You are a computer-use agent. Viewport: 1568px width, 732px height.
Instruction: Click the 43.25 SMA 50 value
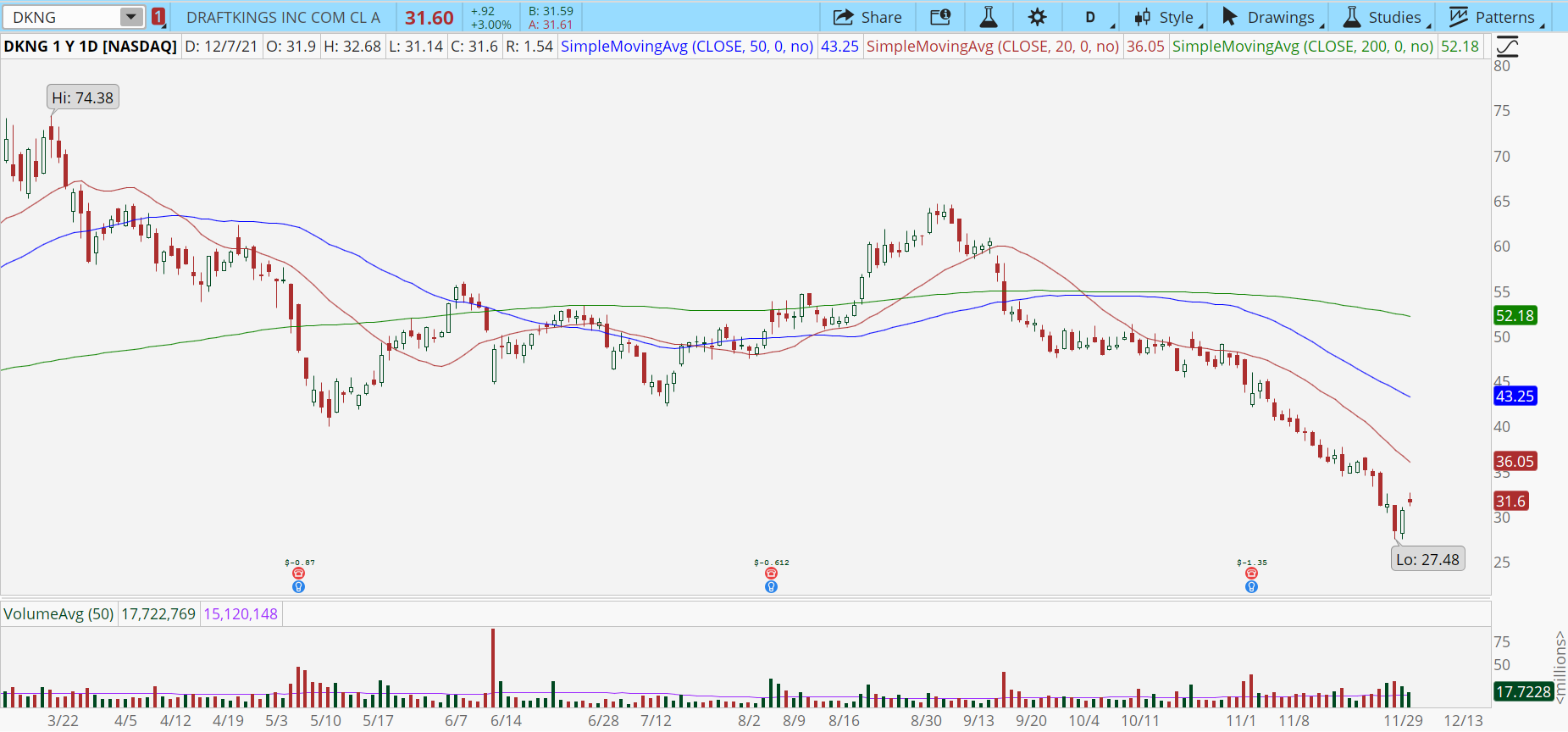[839, 47]
